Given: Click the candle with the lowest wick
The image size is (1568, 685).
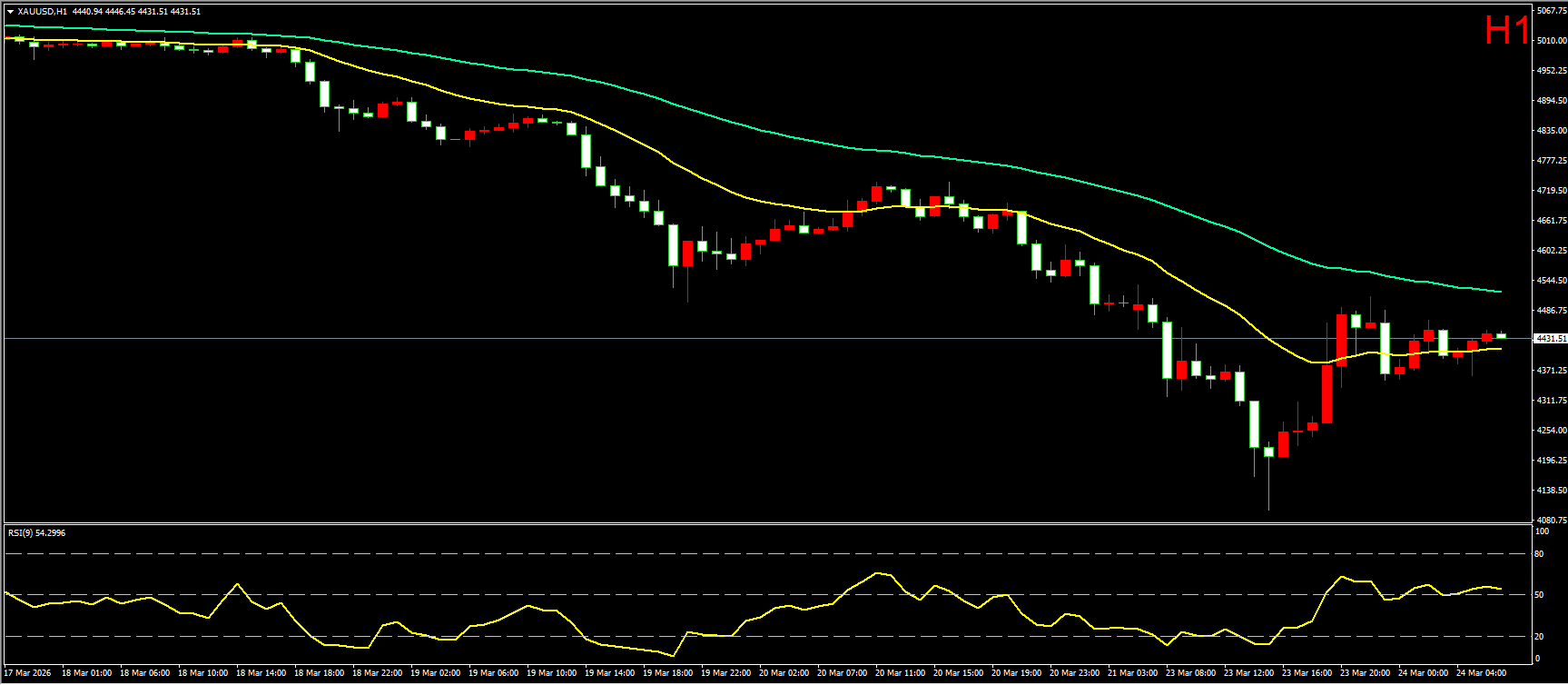Looking at the screenshot, I should (x=1268, y=452).
